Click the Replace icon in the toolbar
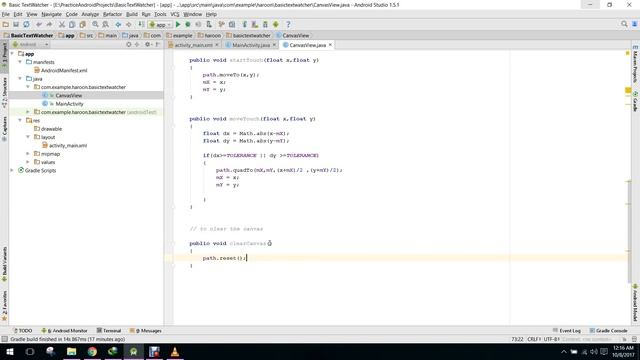 105,24
